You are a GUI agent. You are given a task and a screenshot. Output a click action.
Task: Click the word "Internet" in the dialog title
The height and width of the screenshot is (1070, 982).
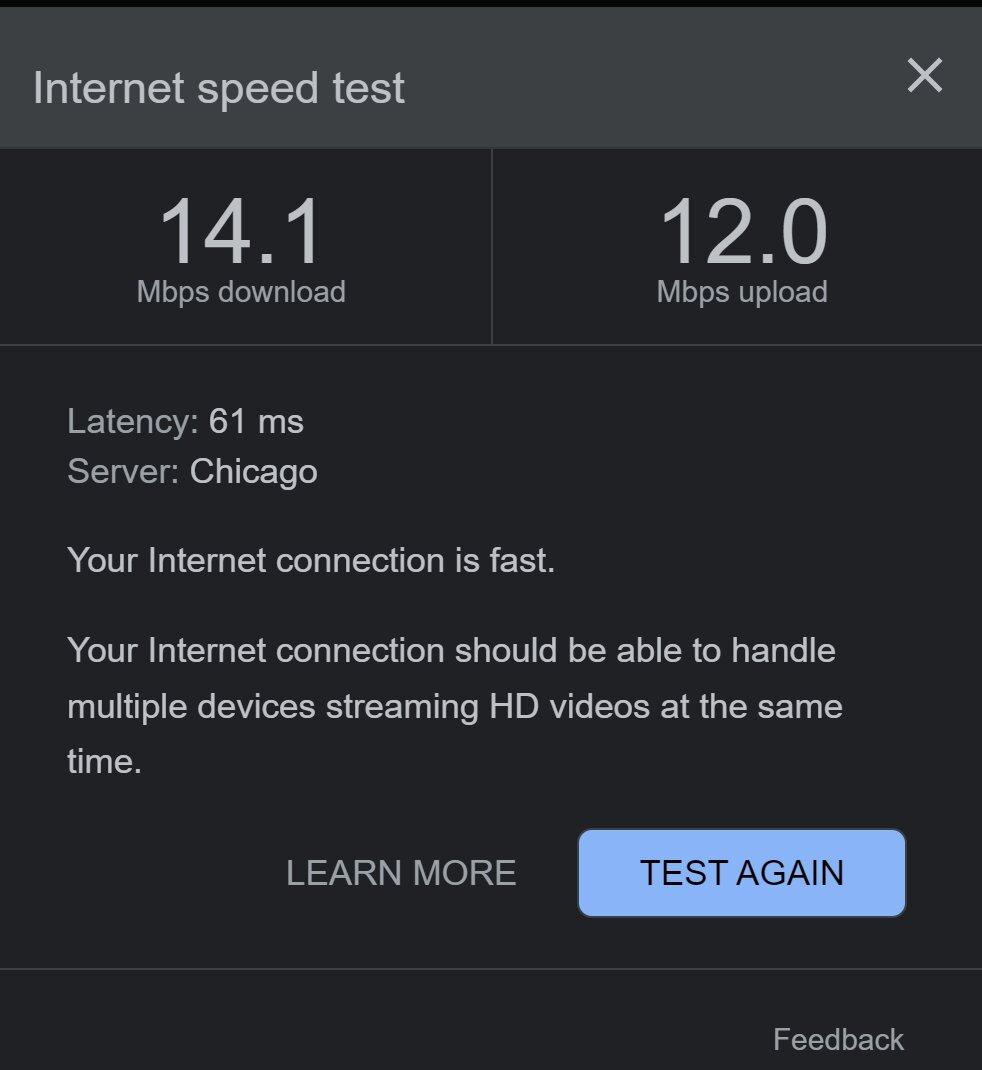[x=108, y=88]
